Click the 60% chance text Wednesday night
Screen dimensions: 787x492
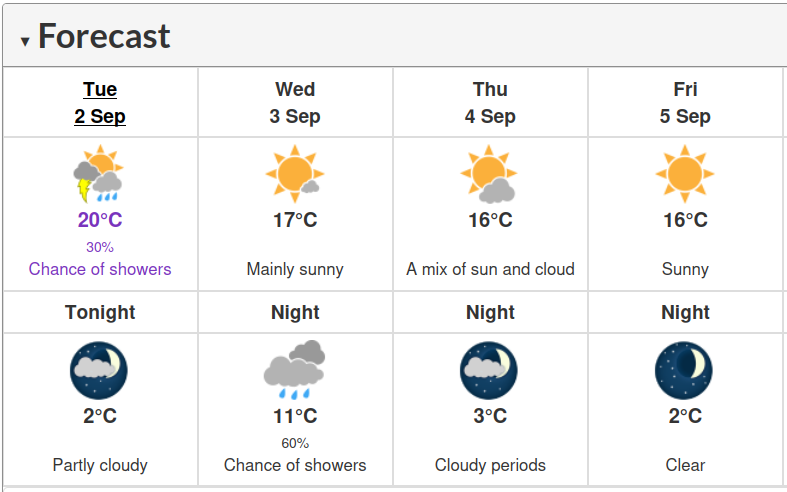pyautogui.click(x=295, y=443)
